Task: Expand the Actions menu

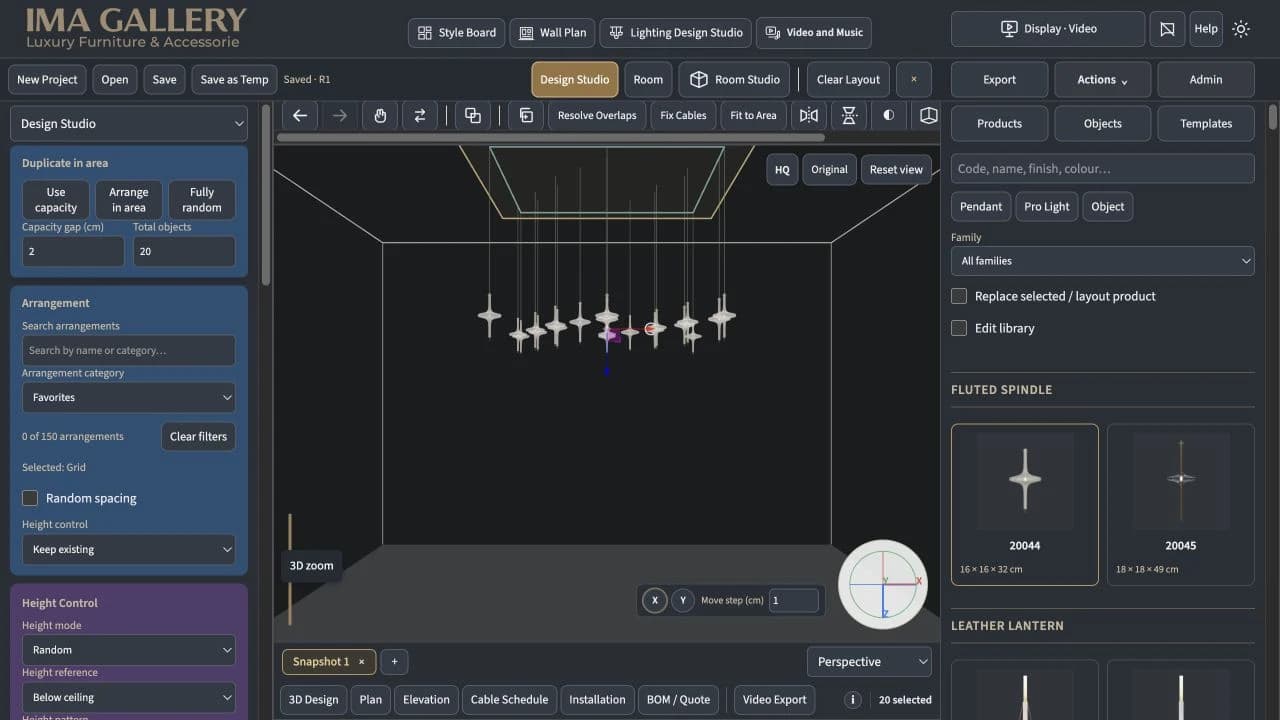Action: [x=1102, y=79]
